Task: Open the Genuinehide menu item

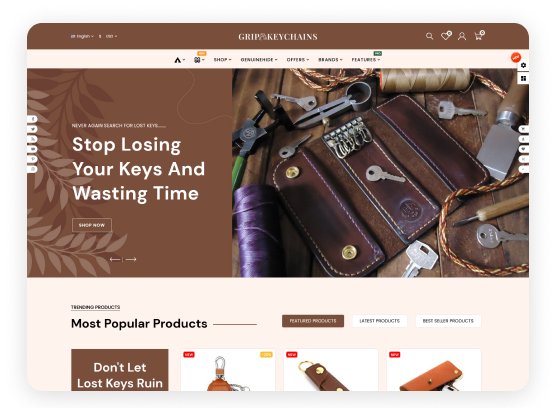Action: [259, 60]
